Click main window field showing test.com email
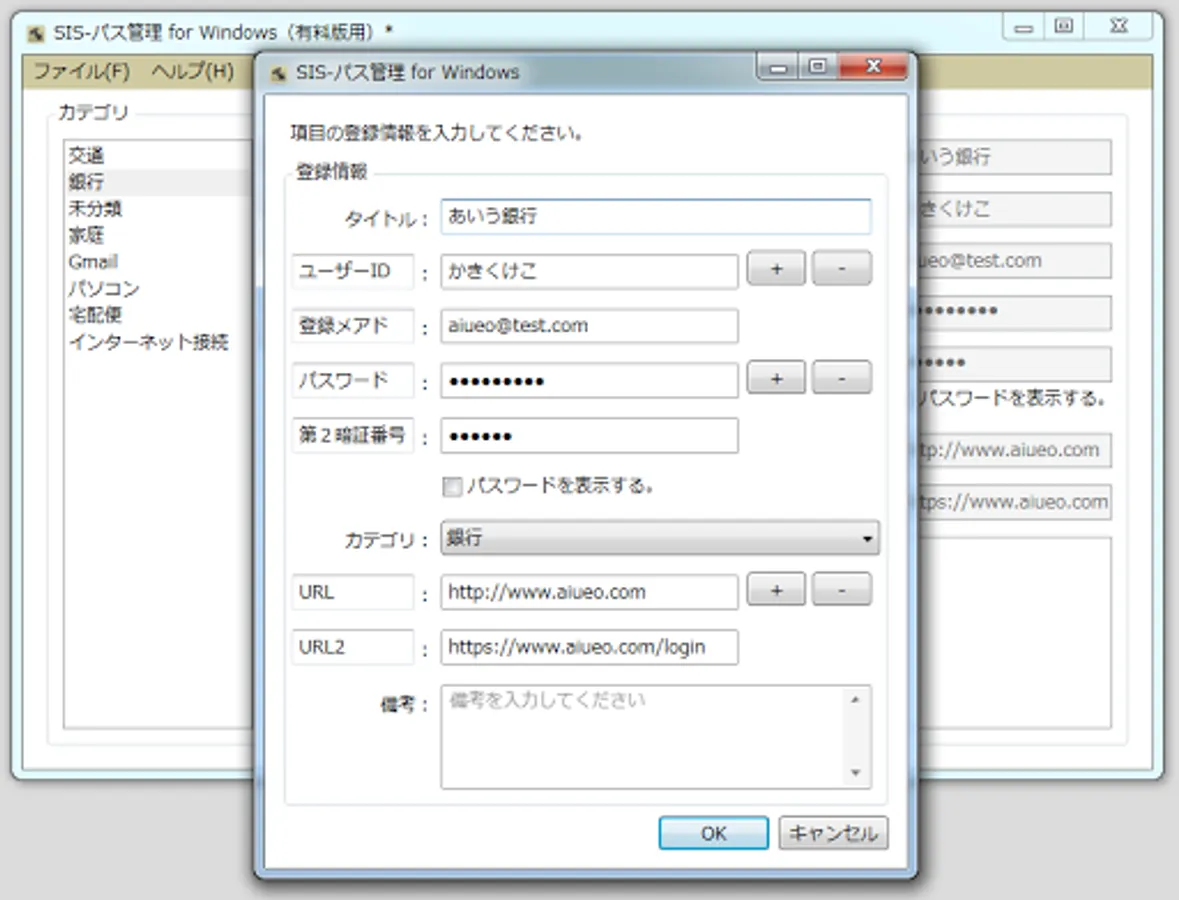Image resolution: width=1179 pixels, height=900 pixels. tap(1014, 261)
